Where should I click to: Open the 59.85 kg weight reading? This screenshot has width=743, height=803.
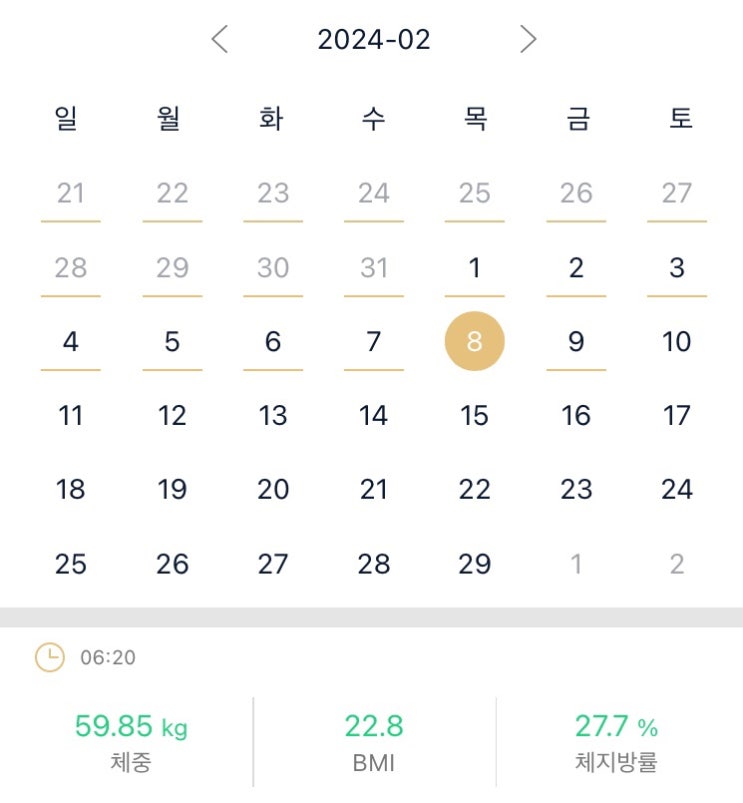click(x=130, y=726)
